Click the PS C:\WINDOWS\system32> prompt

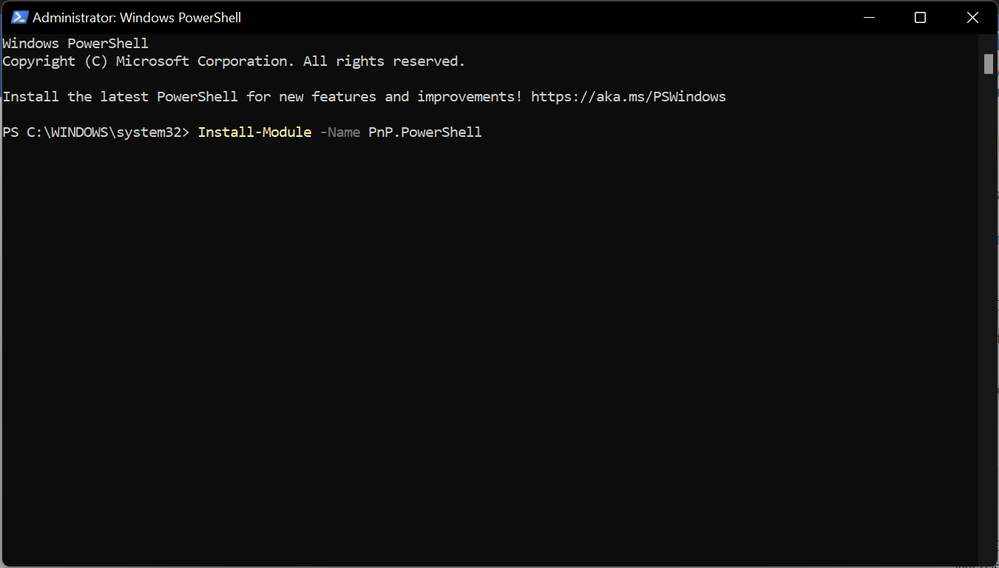pyautogui.click(x=95, y=132)
